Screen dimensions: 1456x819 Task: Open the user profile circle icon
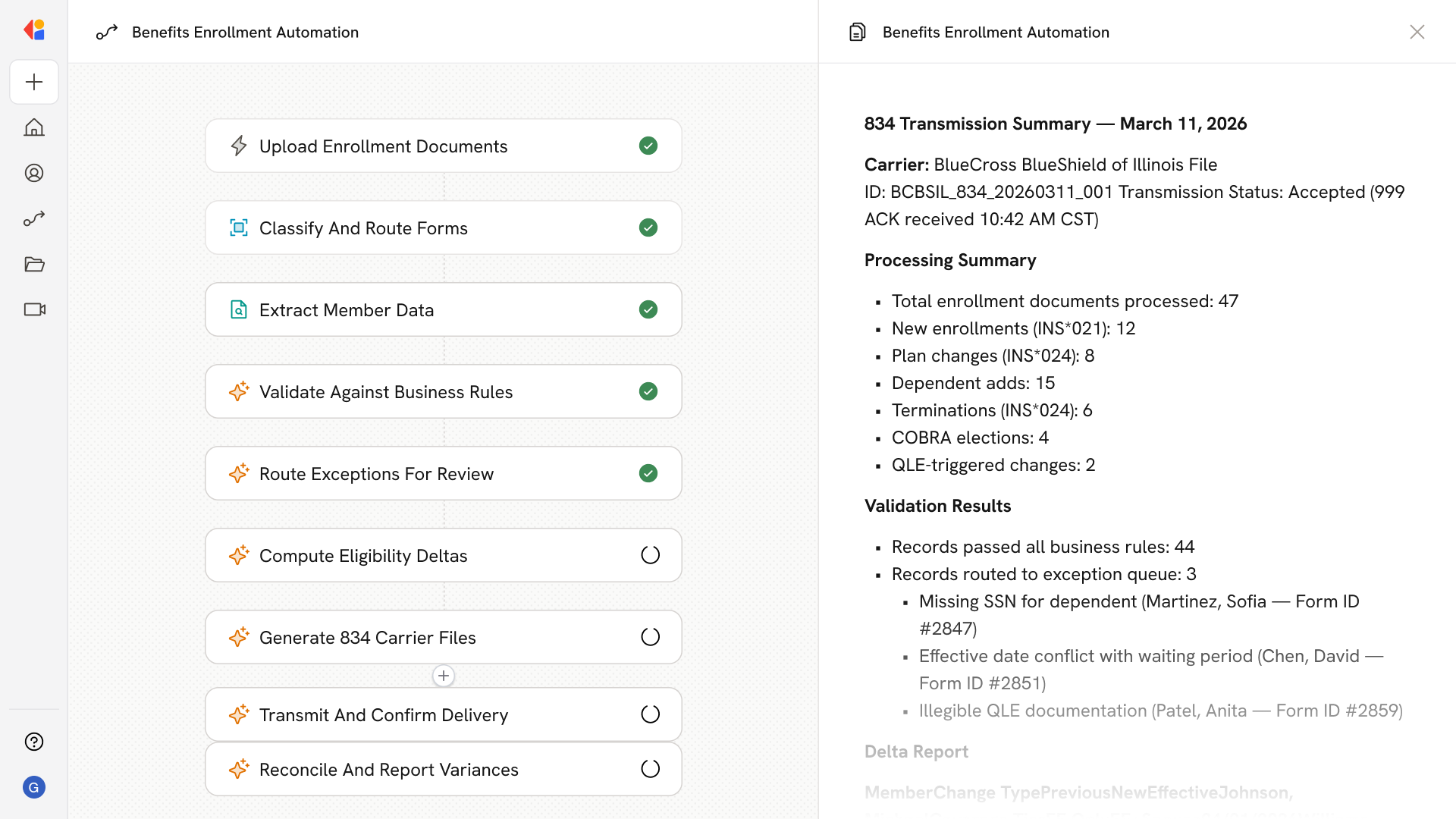coord(34,173)
